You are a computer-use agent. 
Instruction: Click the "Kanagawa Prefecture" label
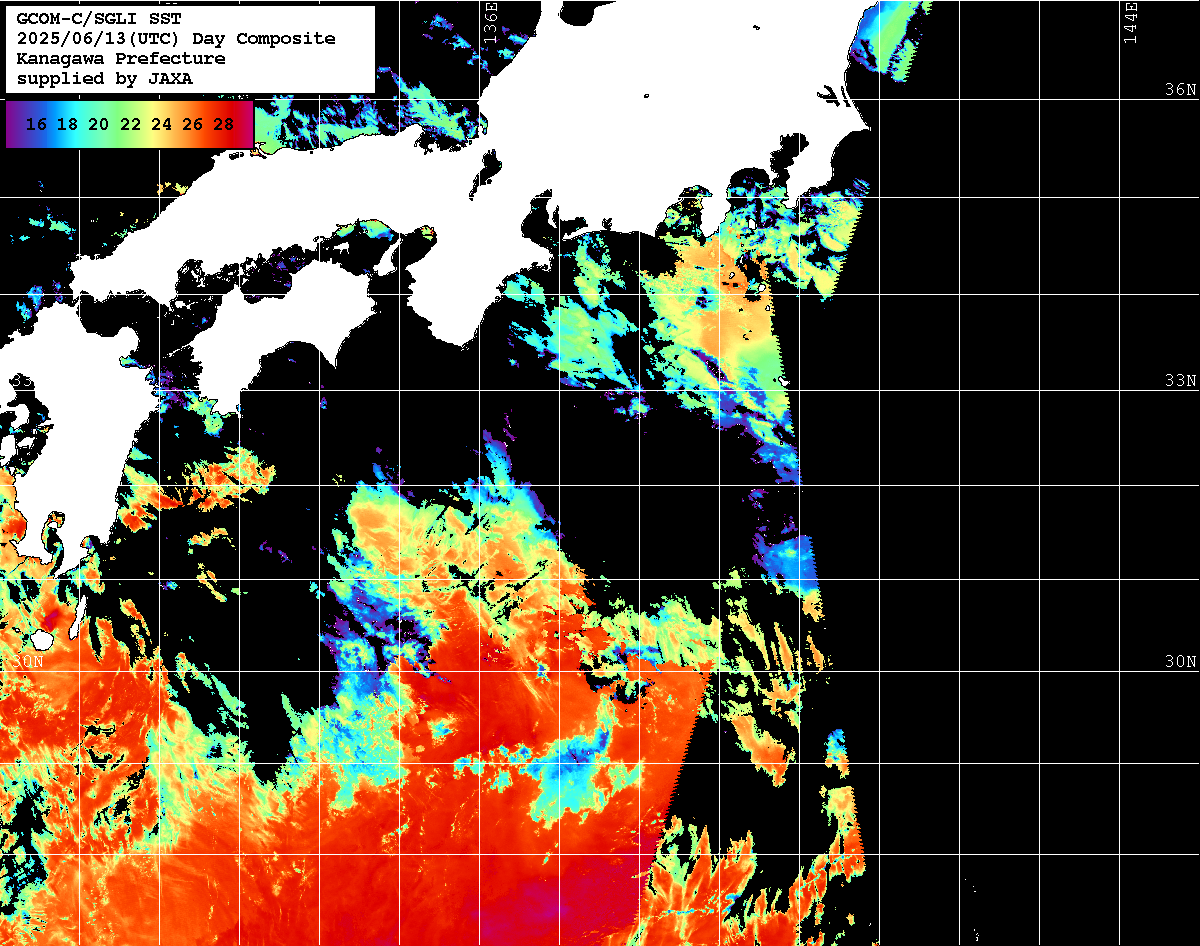[121, 59]
